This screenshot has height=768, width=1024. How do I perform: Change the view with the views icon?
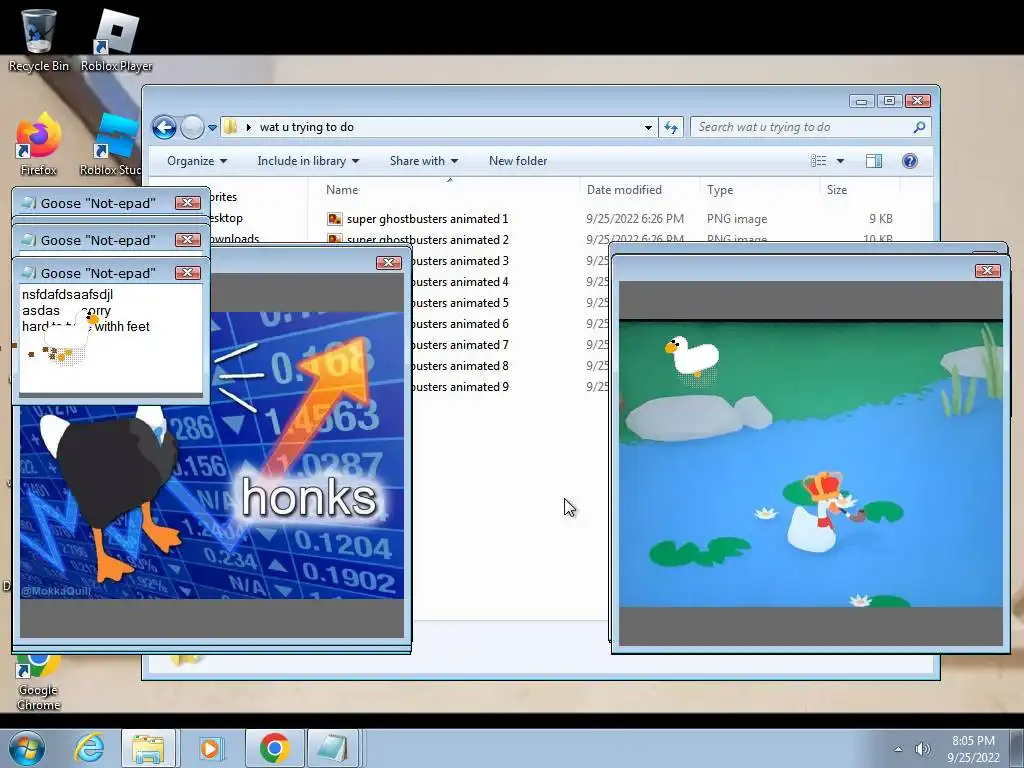coord(818,161)
